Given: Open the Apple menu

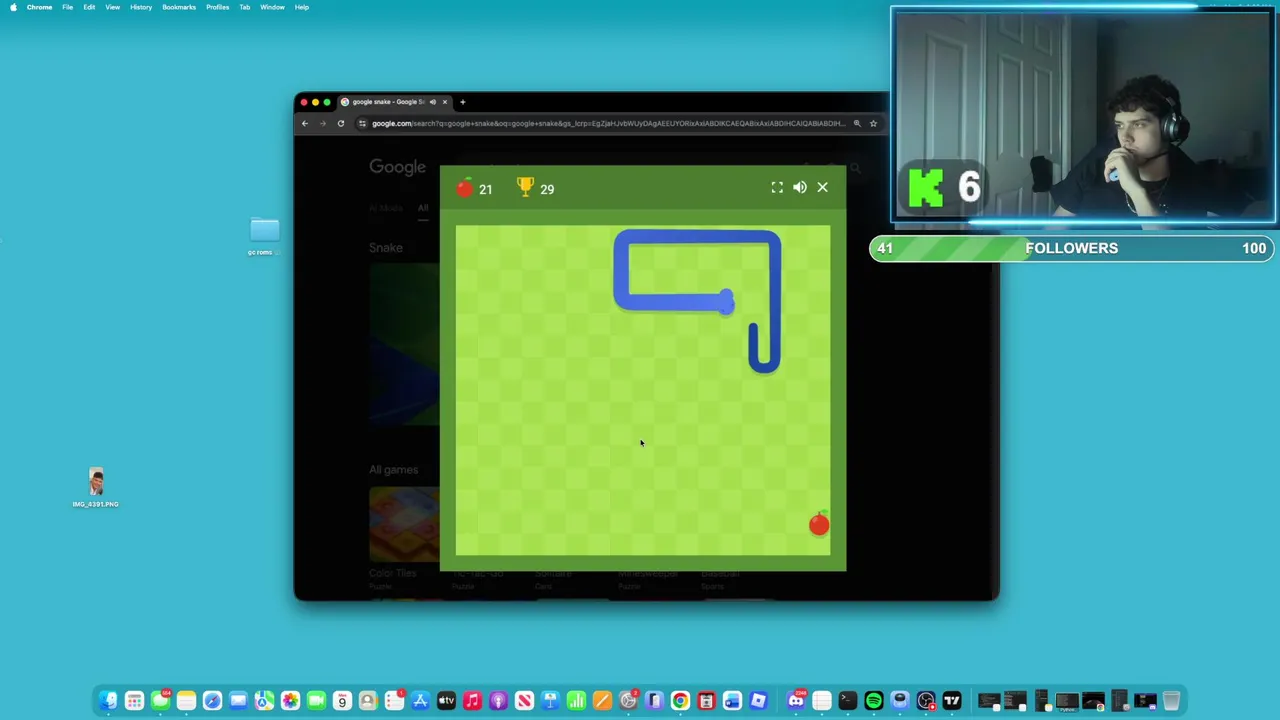Looking at the screenshot, I should click(x=13, y=7).
